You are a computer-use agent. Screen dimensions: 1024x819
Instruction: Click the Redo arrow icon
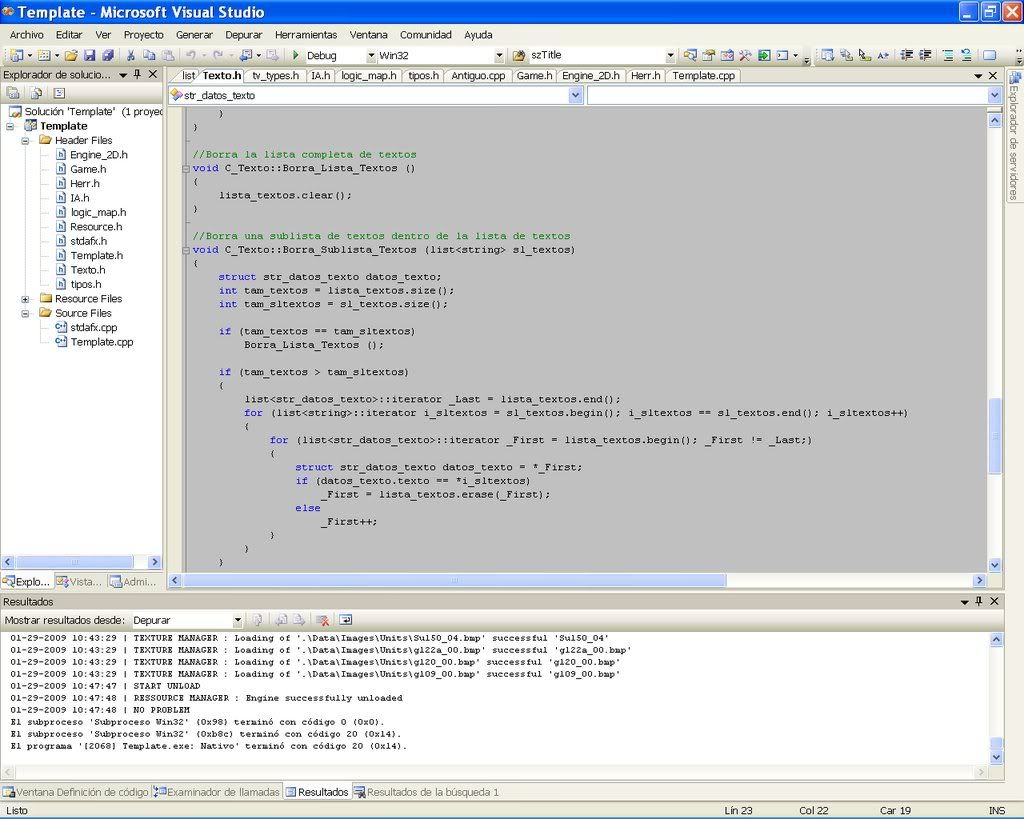tap(218, 56)
